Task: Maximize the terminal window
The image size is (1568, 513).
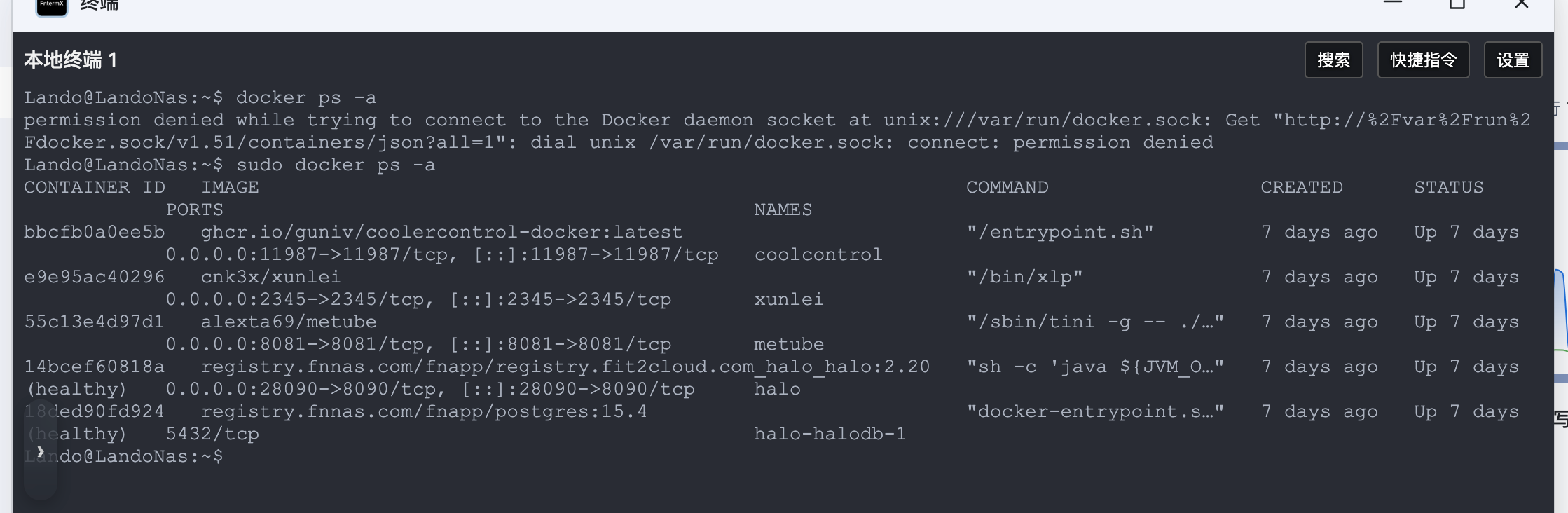Action: (1457, 4)
